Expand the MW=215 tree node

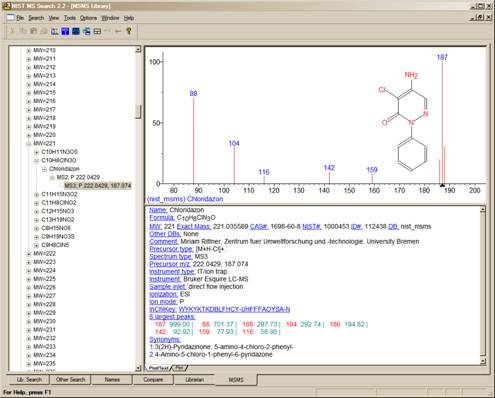[x=28, y=93]
